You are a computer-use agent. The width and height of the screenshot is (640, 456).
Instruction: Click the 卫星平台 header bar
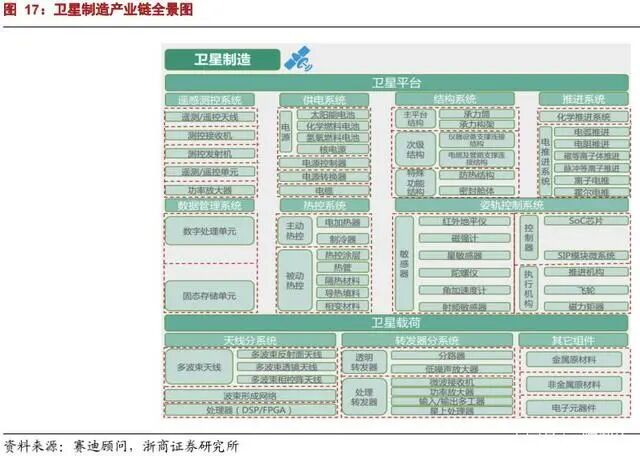tap(396, 83)
